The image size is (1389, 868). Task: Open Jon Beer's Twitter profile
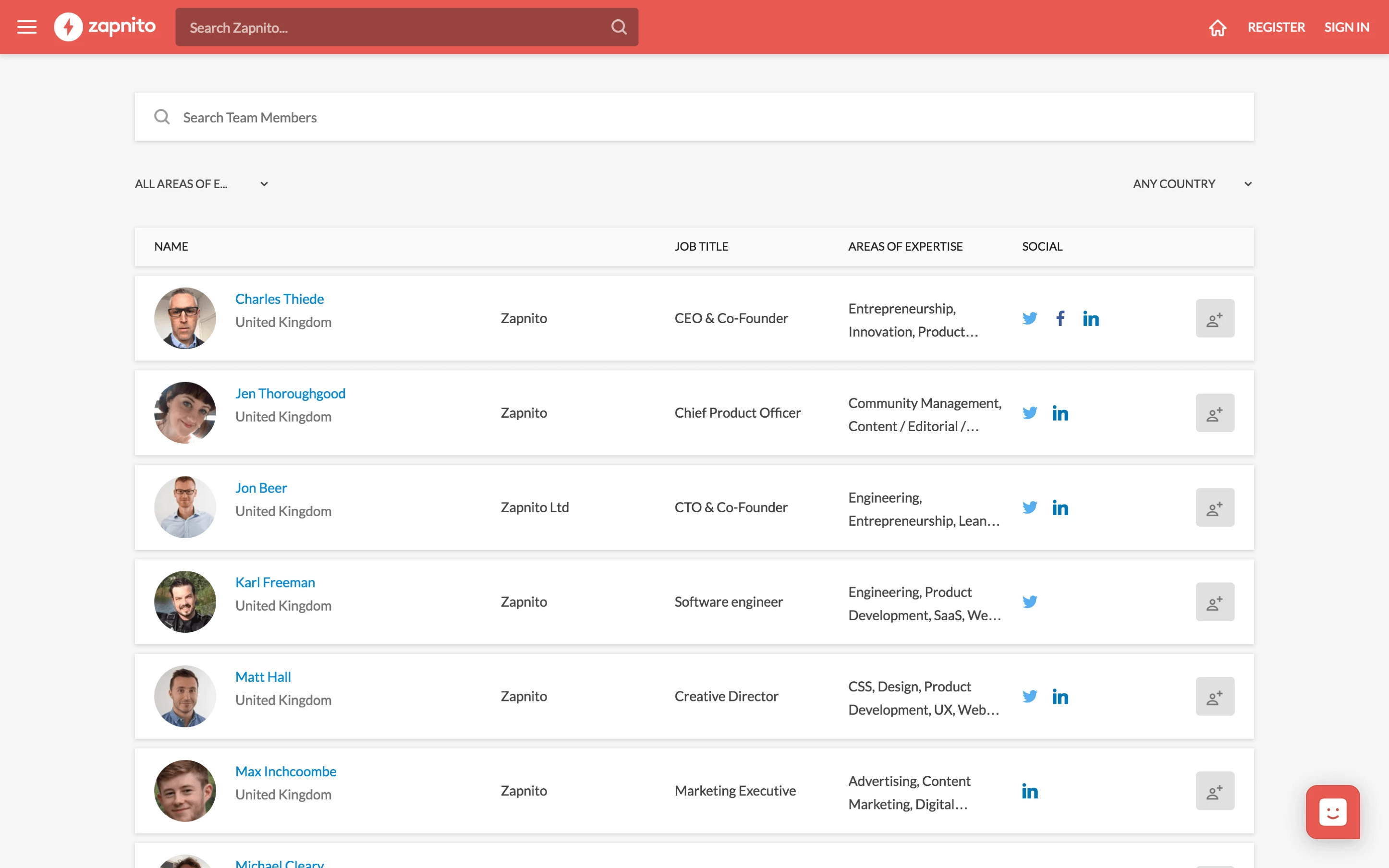pos(1030,507)
